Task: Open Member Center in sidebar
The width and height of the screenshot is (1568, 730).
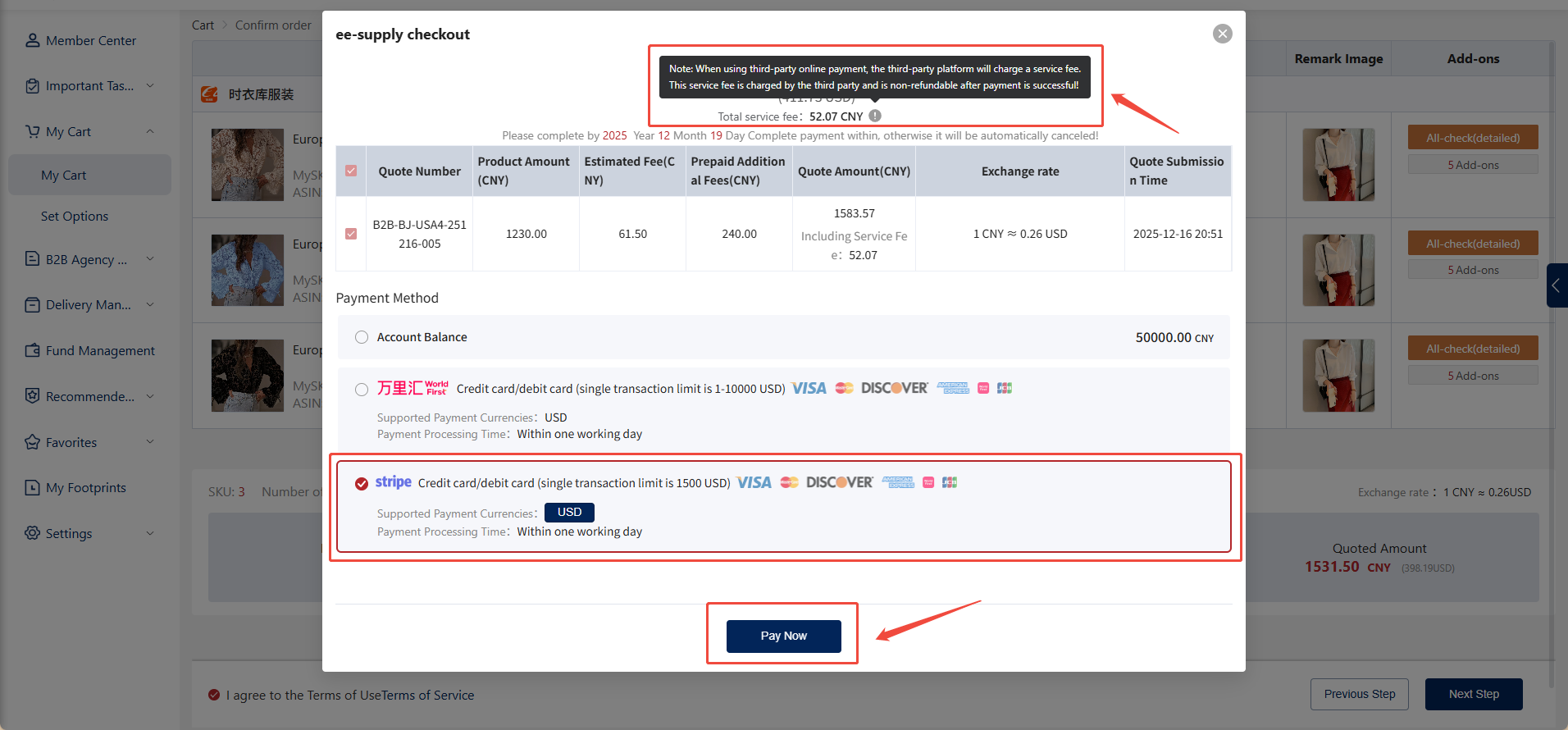Action: coord(90,40)
